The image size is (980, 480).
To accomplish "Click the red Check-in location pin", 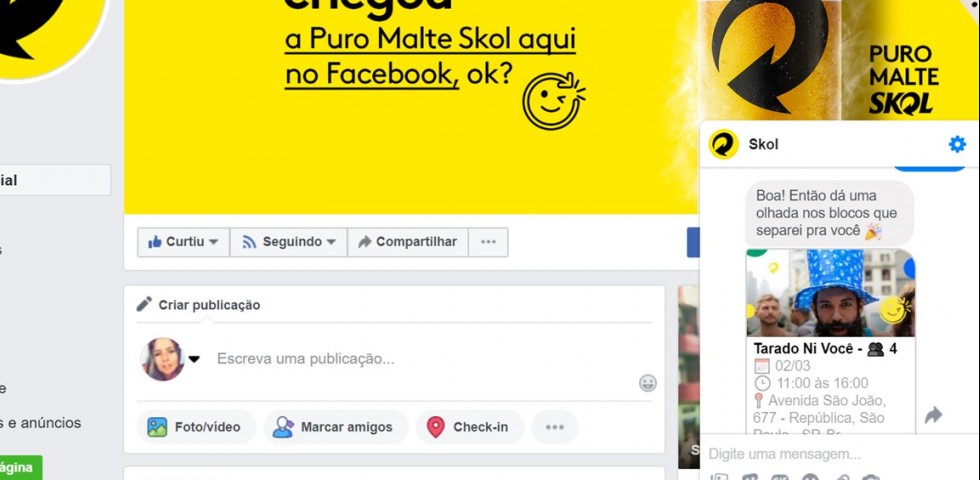I will pos(435,427).
